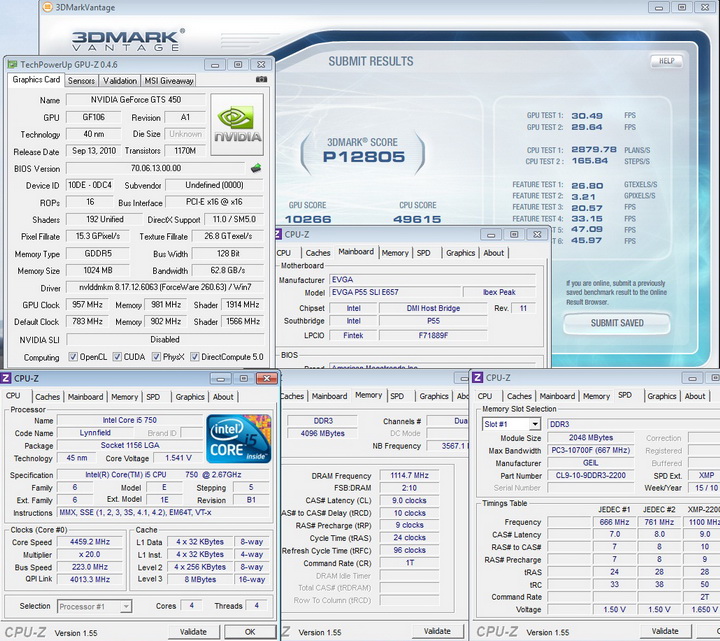Click the GPU-Z title bar app icon
Screen dimensions: 720x641
tap(12, 65)
